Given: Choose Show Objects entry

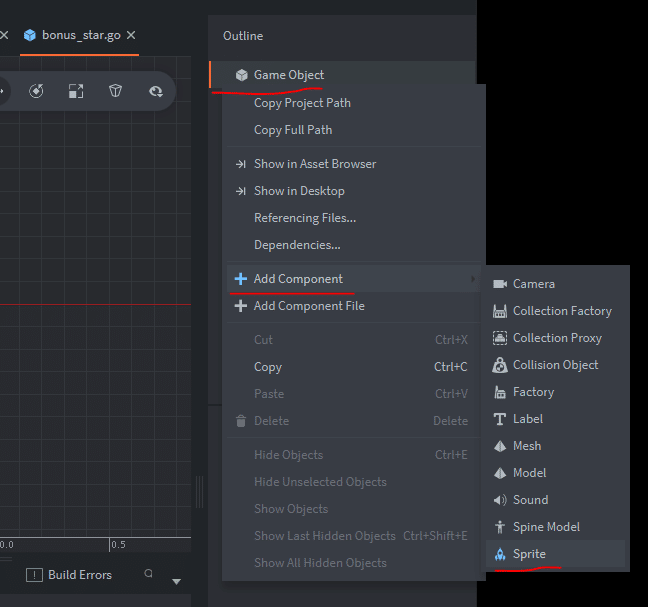Looking at the screenshot, I should (354, 509).
